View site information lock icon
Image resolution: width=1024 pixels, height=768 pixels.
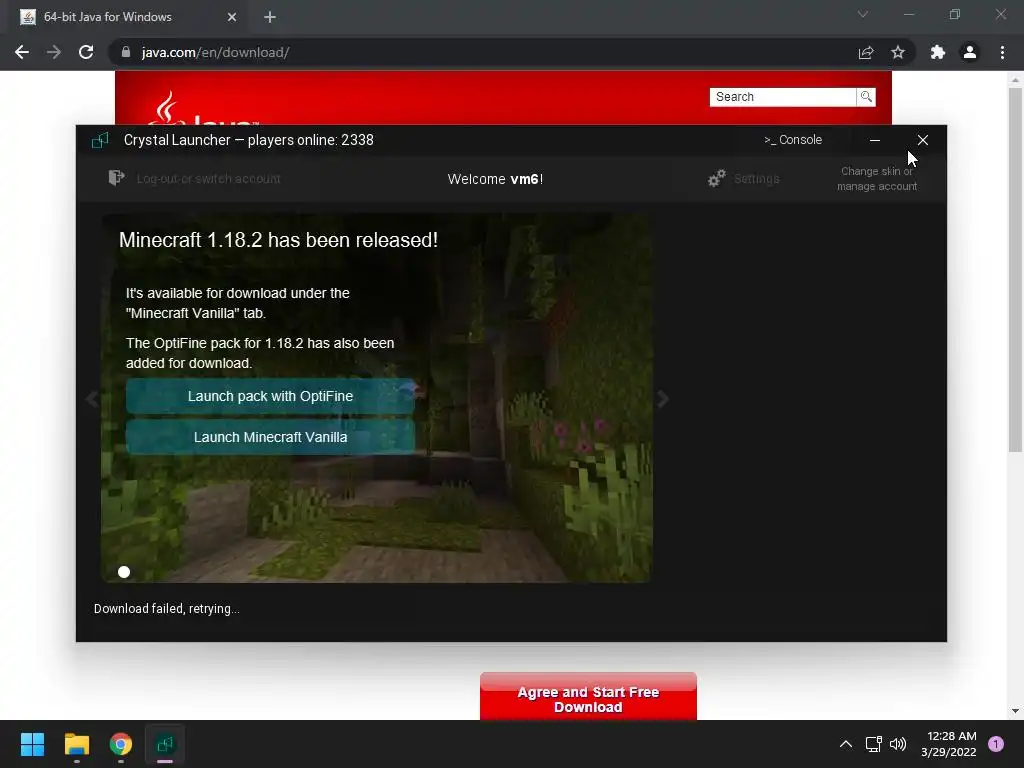[x=126, y=52]
